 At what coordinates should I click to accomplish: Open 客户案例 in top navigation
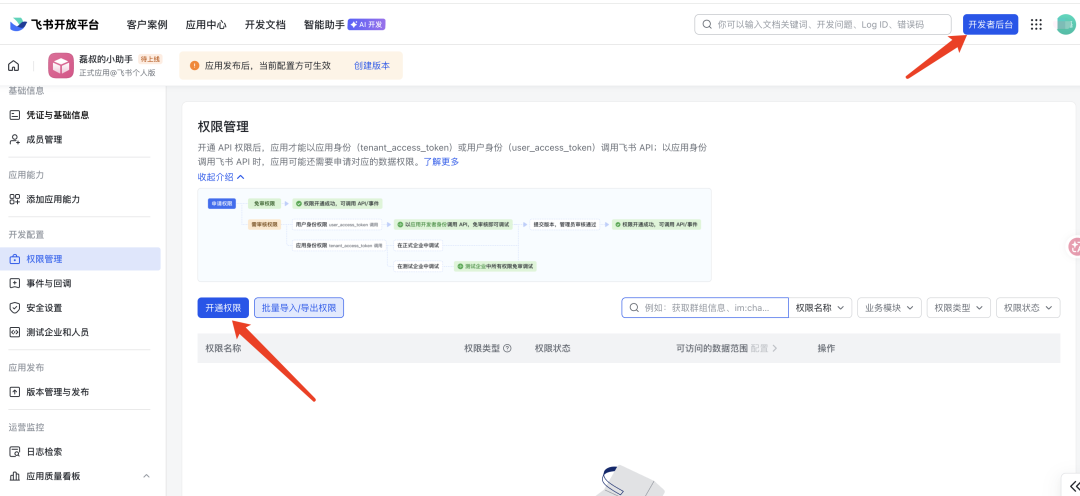click(147, 24)
